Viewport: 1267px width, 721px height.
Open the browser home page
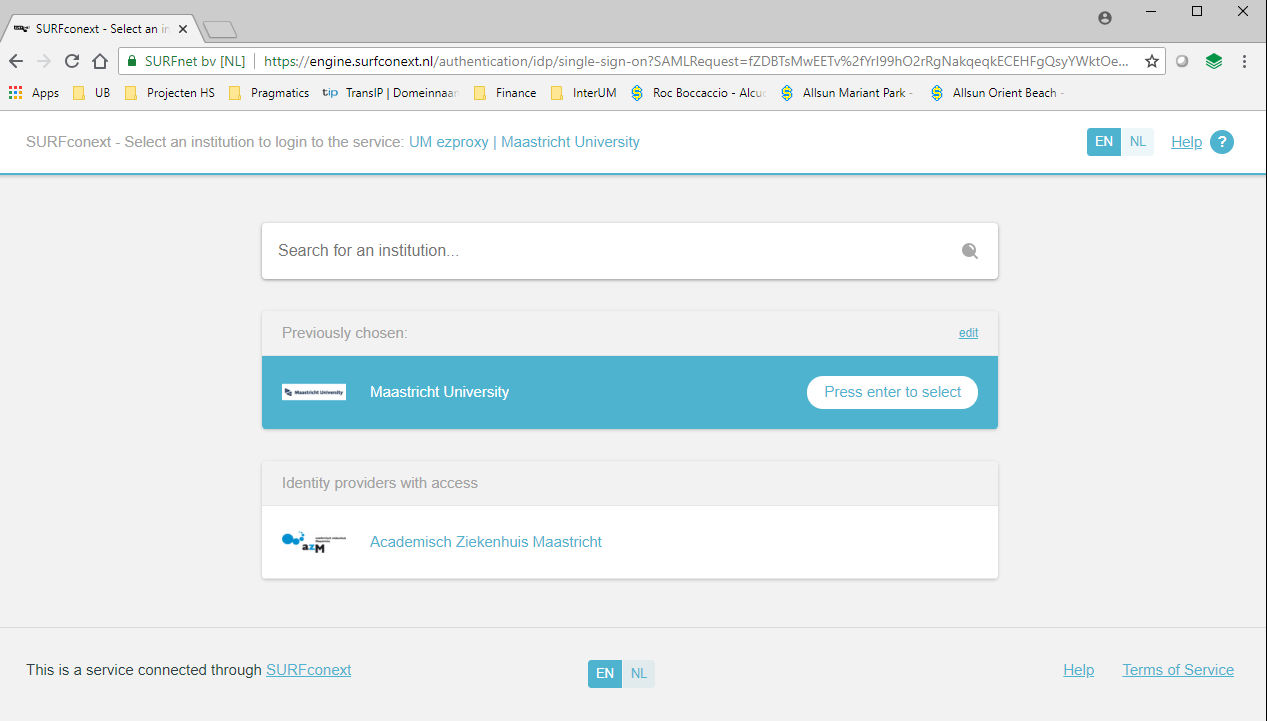click(x=100, y=61)
